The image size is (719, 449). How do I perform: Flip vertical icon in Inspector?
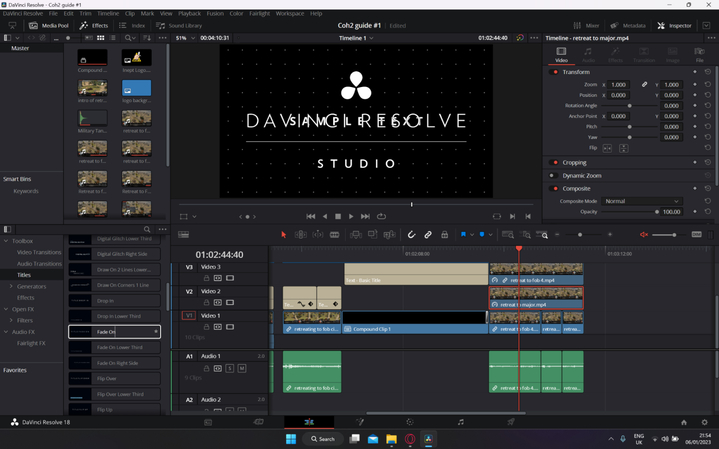[624, 148]
